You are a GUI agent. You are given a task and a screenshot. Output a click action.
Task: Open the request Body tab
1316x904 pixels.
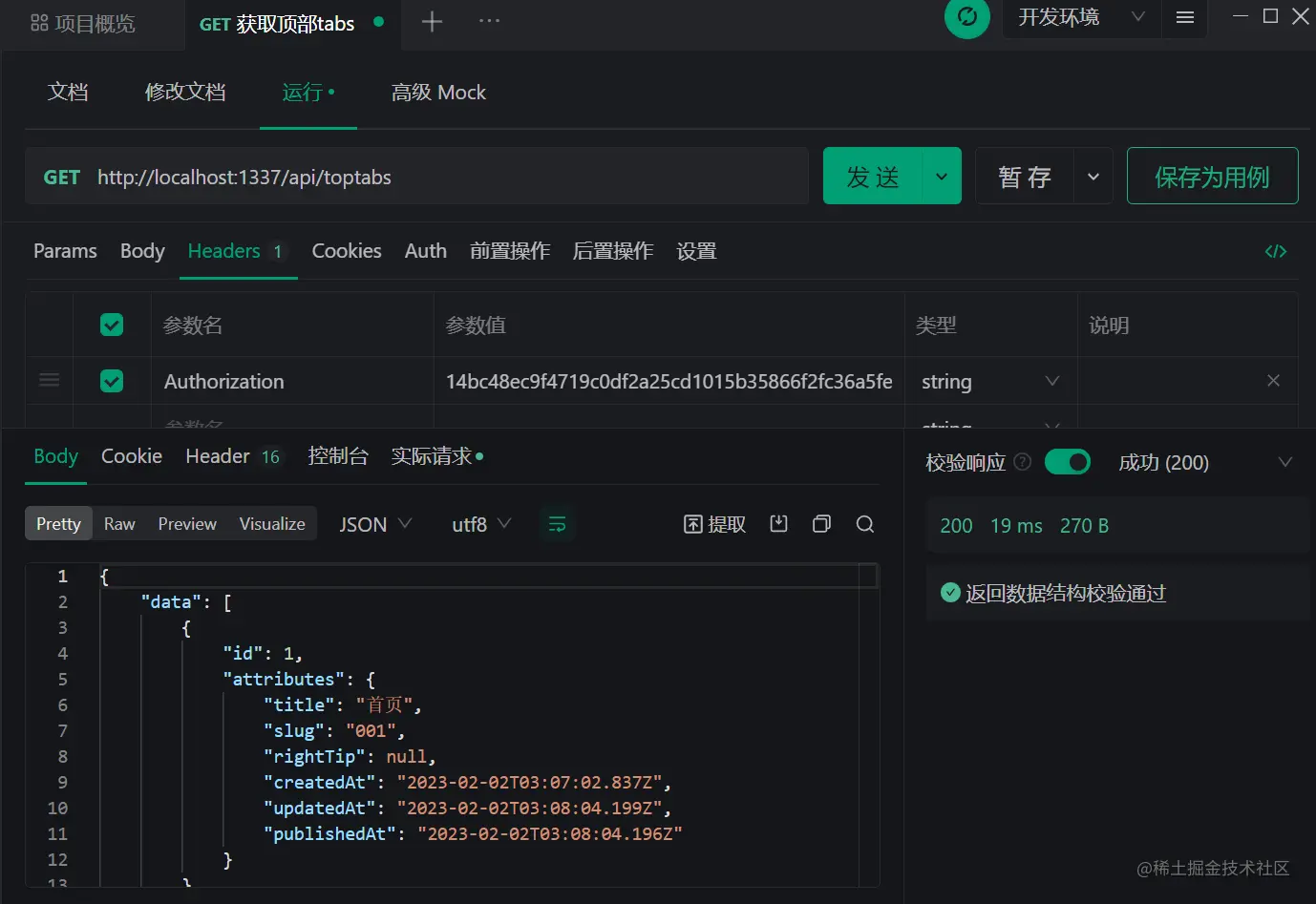142,251
